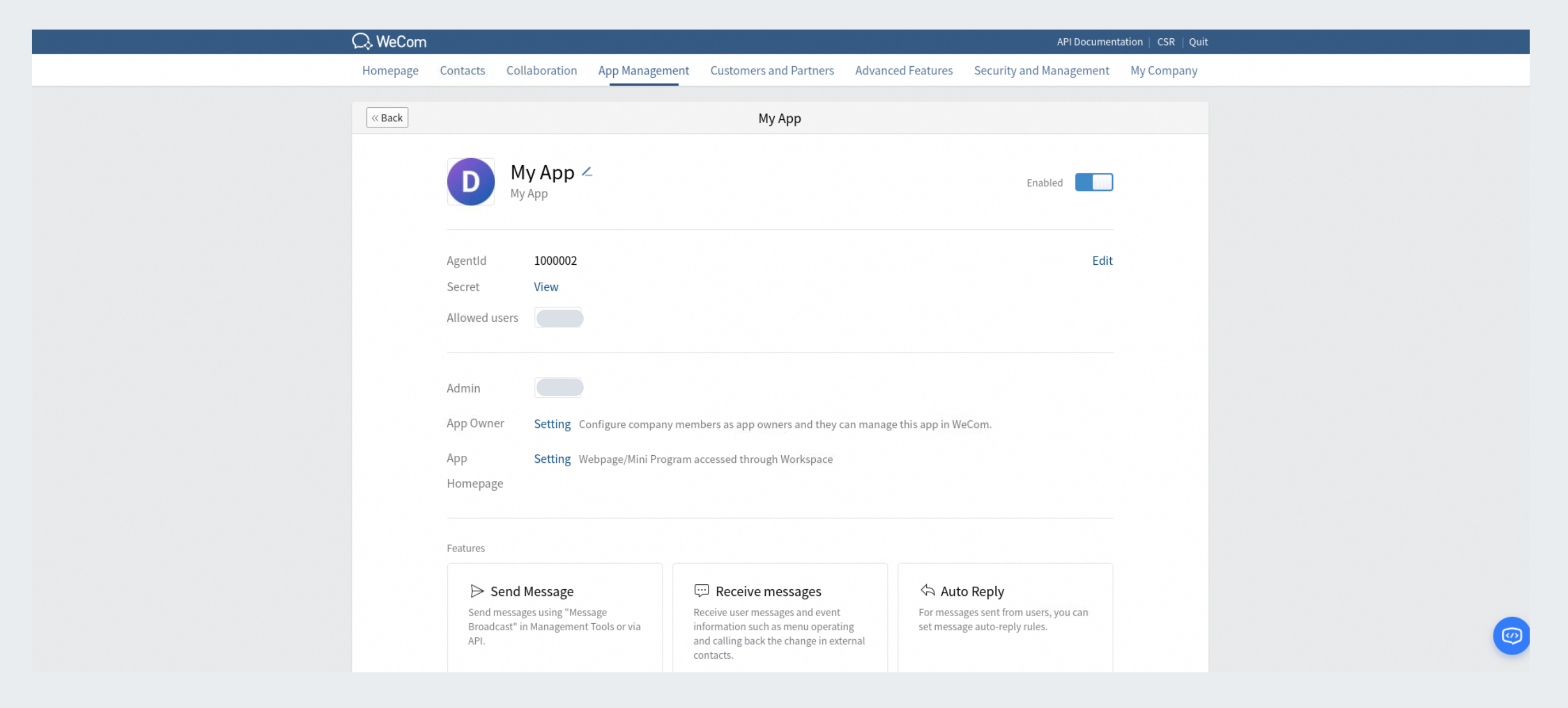Open the floating developer support chat icon
Screen dimensions: 1568x708
pyautogui.click(x=1511, y=636)
